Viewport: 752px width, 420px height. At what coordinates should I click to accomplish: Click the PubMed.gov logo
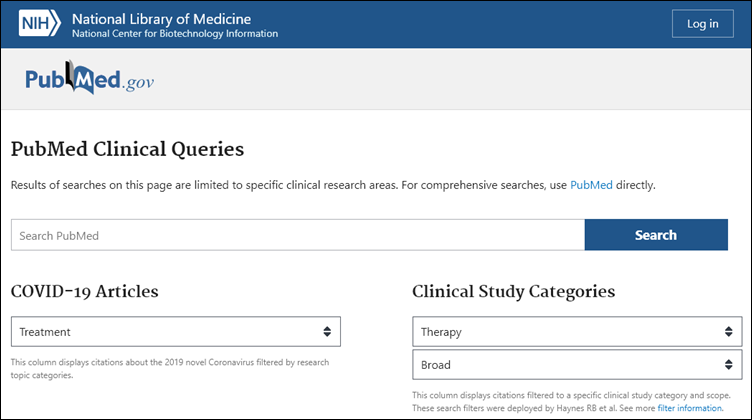point(90,81)
